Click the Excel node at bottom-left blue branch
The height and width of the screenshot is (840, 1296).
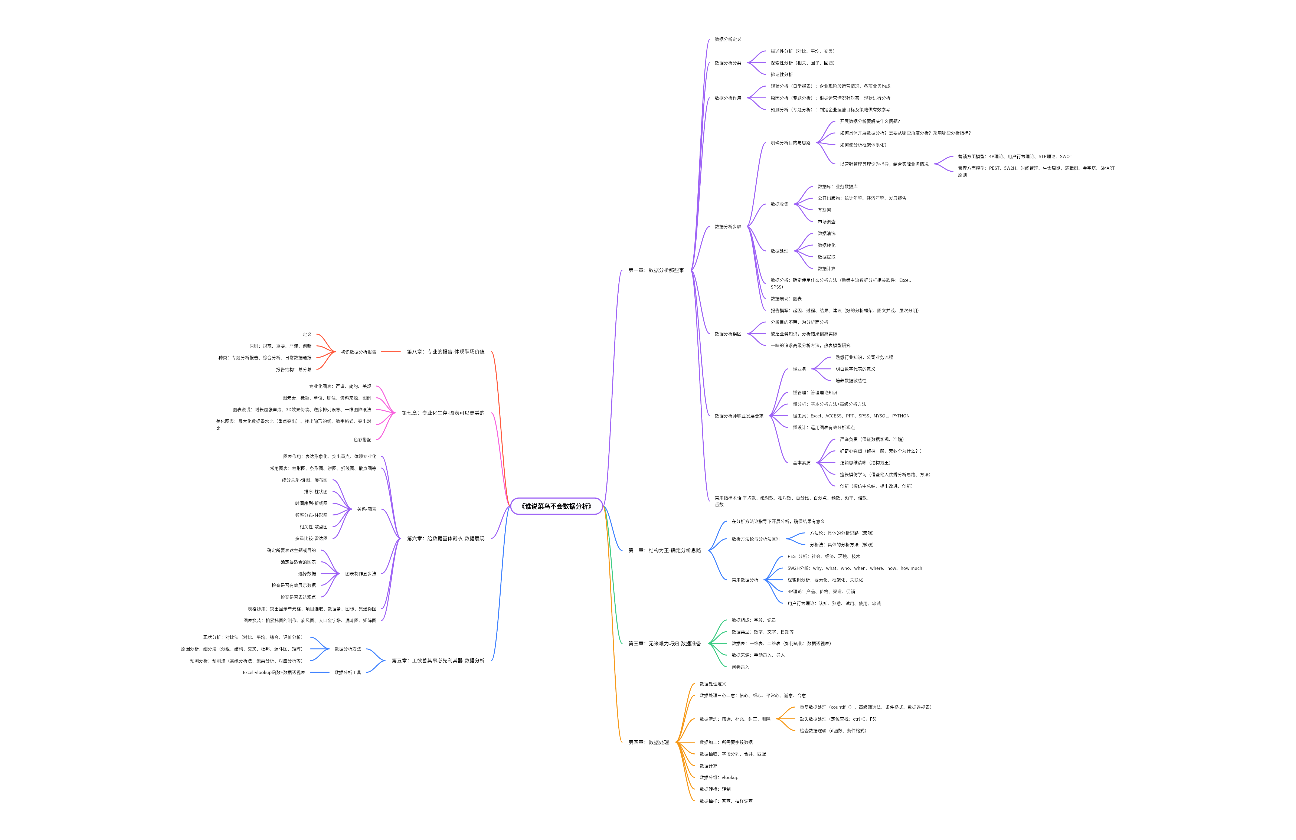click(x=278, y=672)
